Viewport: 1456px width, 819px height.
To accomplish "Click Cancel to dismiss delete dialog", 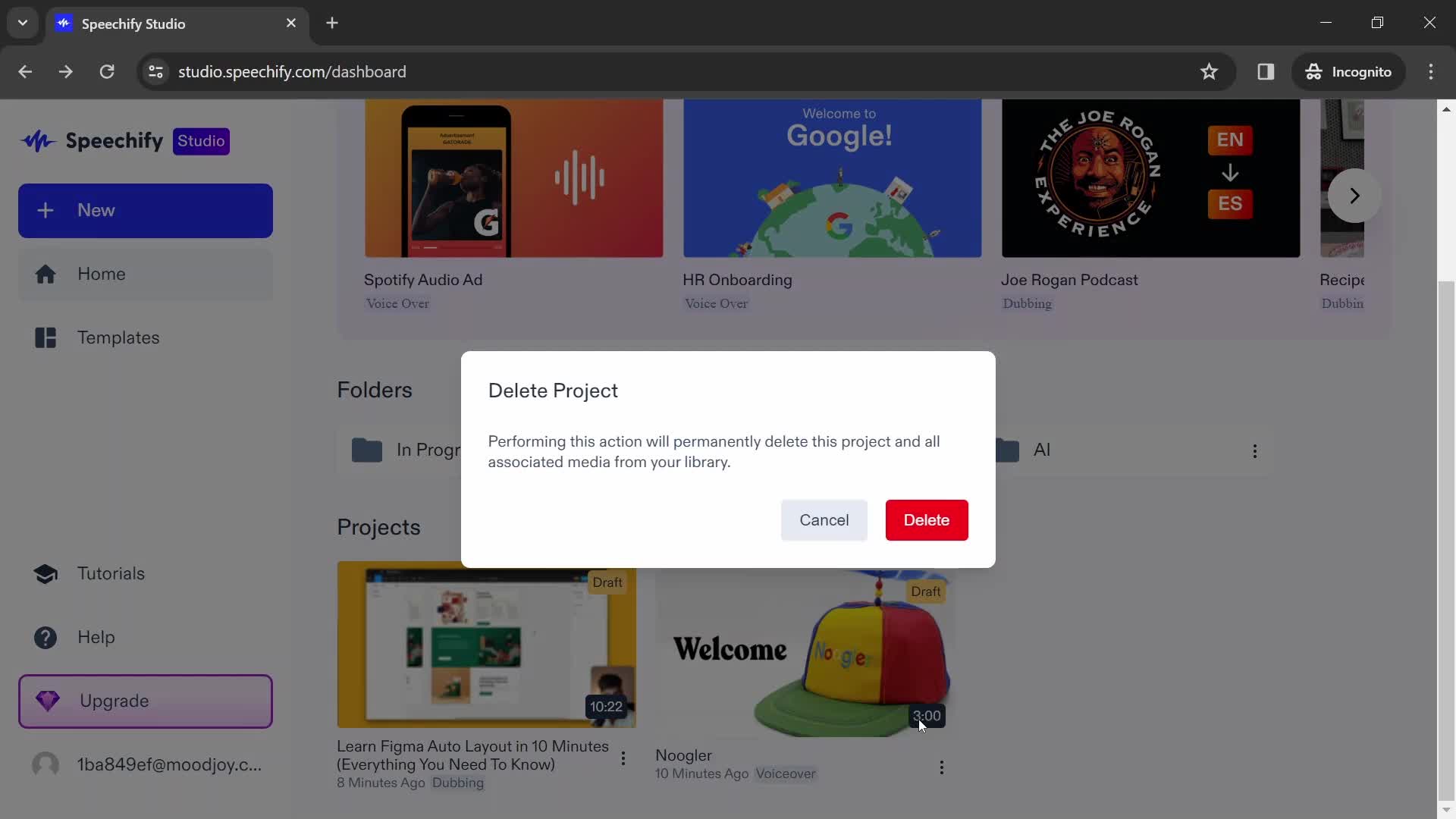I will pos(824,519).
